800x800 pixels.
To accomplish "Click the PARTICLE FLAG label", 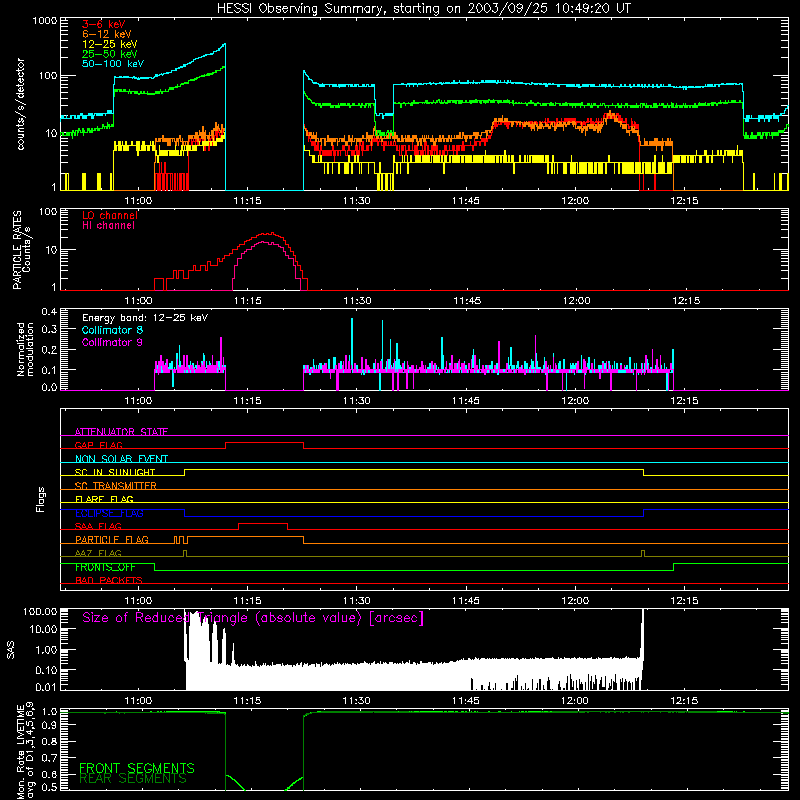I will click(112, 540).
